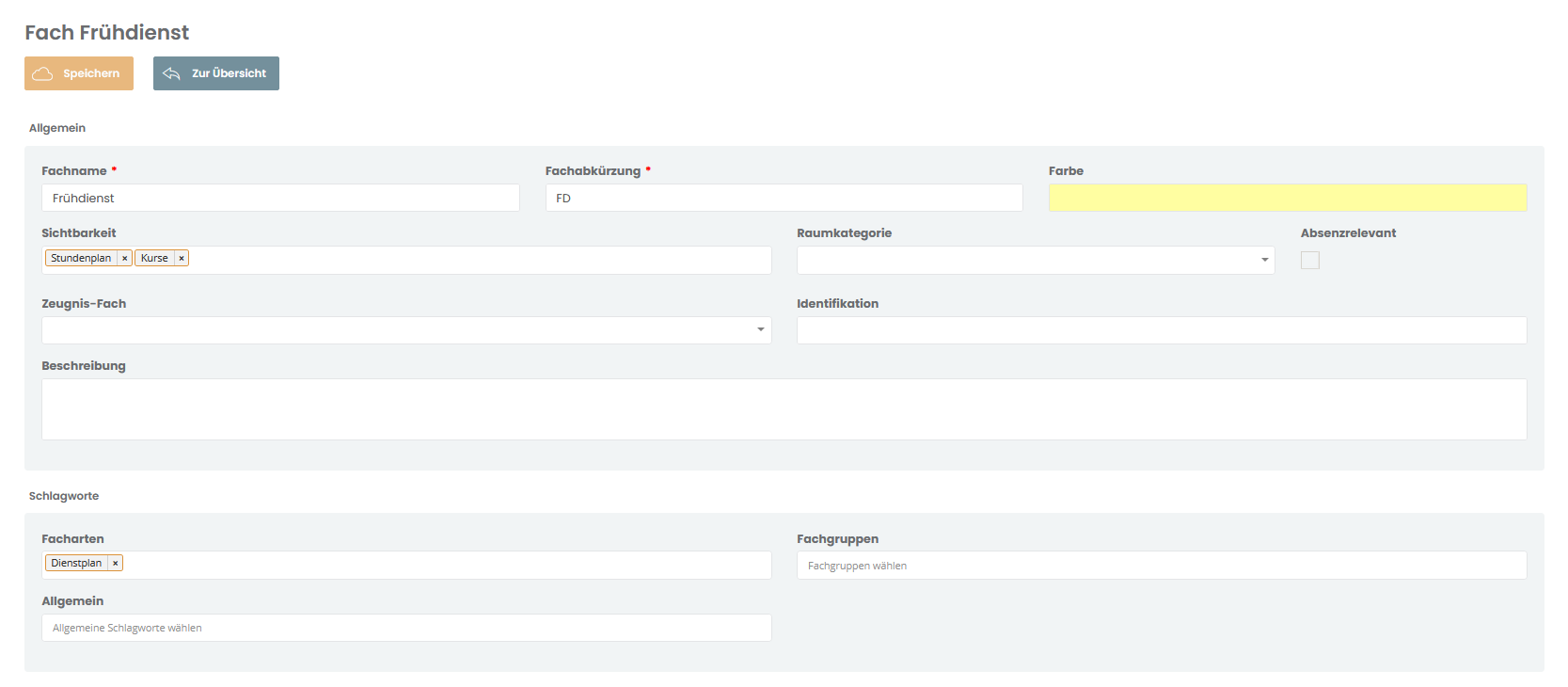Click into the Beschreibung text area

[x=784, y=409]
